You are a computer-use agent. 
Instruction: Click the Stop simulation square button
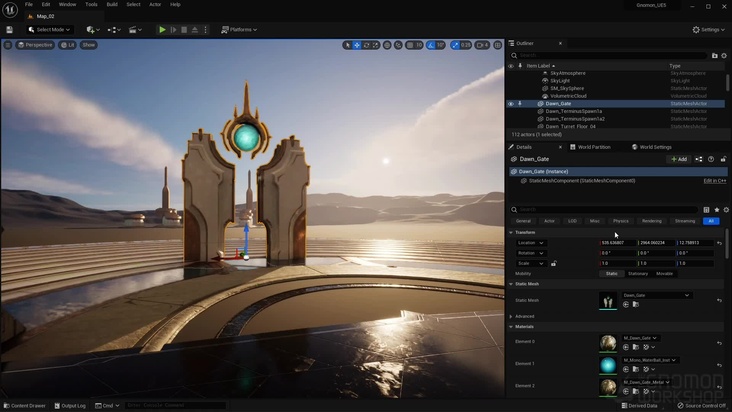184,30
